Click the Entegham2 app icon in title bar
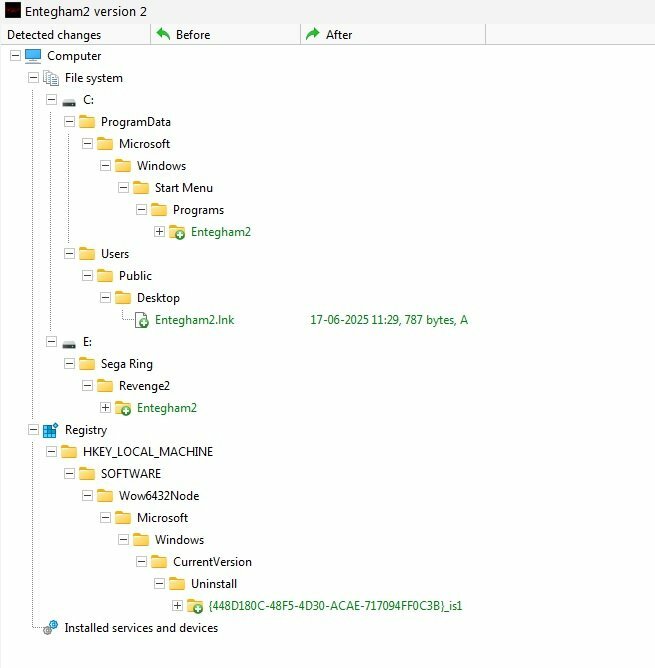 pyautogui.click(x=12, y=11)
